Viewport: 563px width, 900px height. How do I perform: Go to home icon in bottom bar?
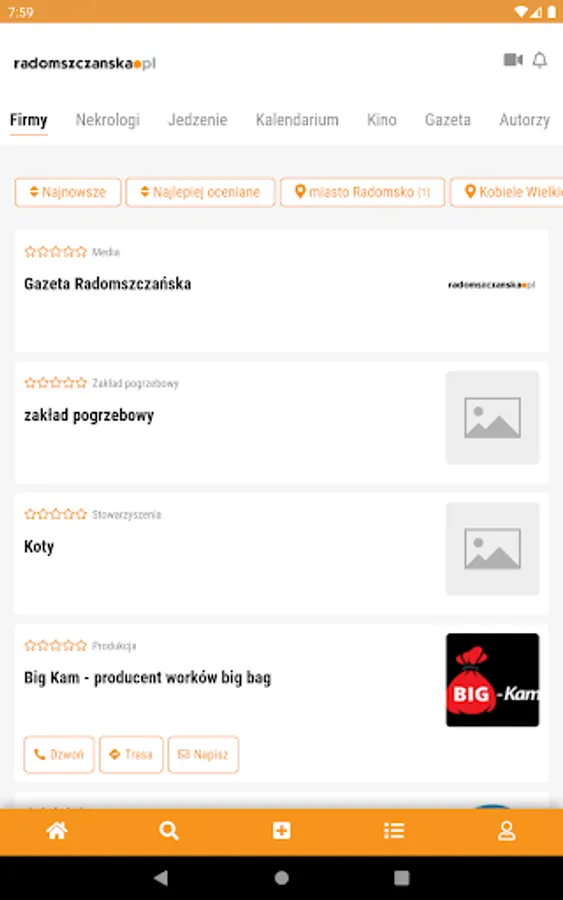point(57,830)
